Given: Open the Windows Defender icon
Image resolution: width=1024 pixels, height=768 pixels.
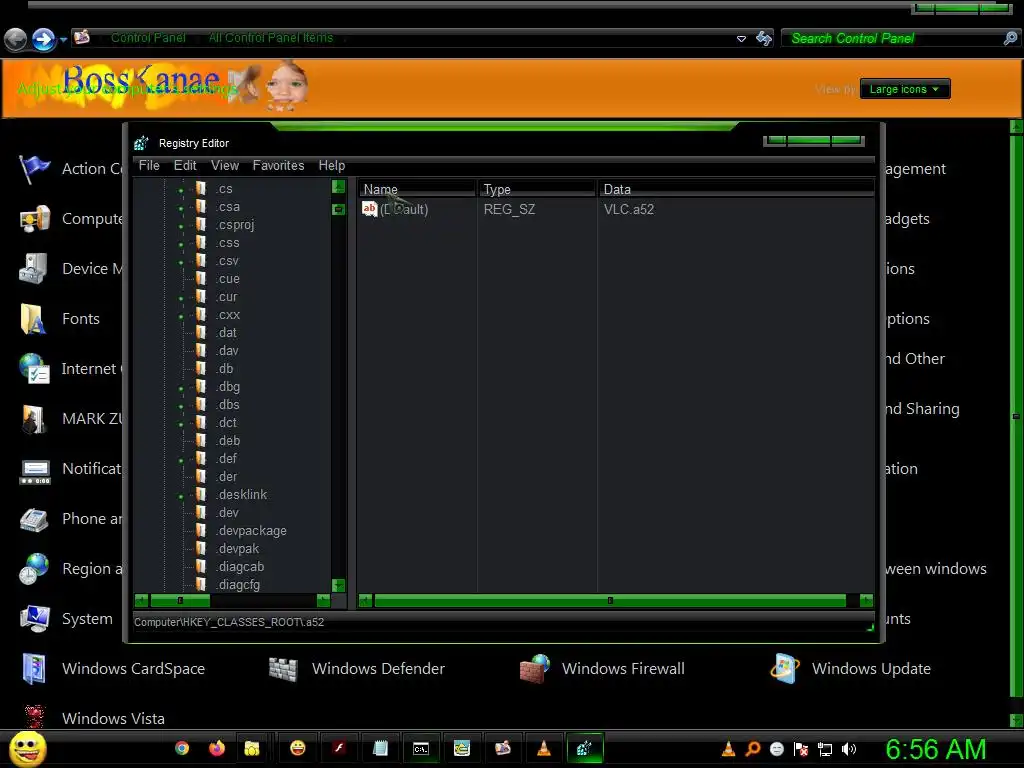Looking at the screenshot, I should pyautogui.click(x=283, y=669).
